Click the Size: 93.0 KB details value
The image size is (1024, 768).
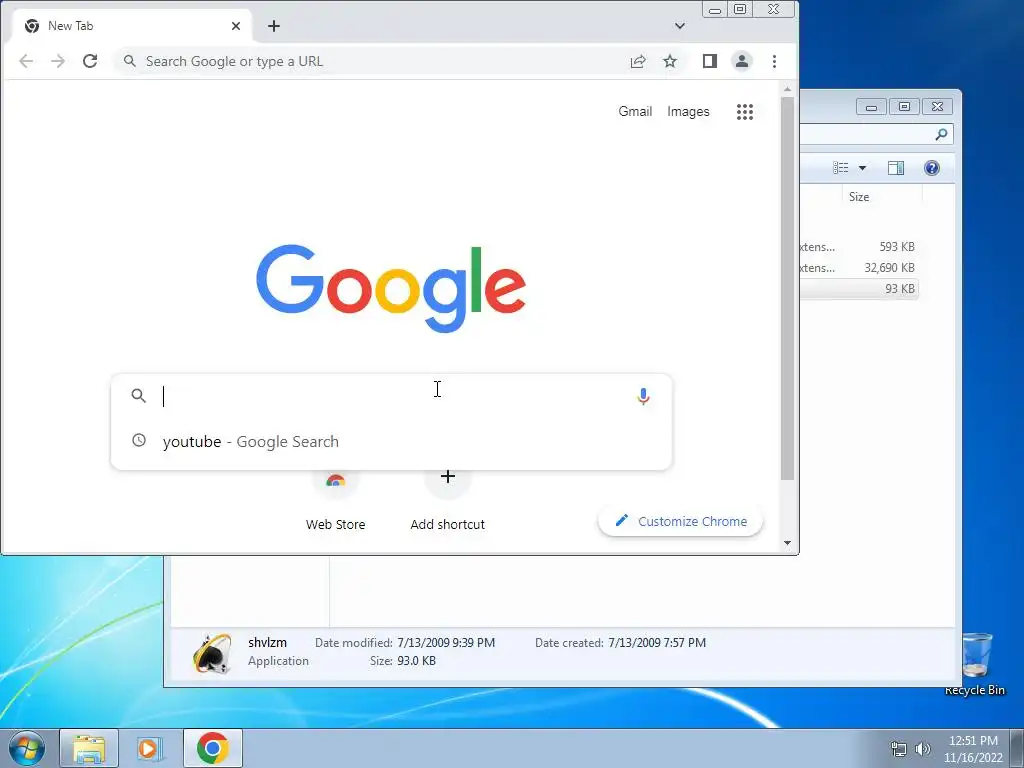[417, 661]
